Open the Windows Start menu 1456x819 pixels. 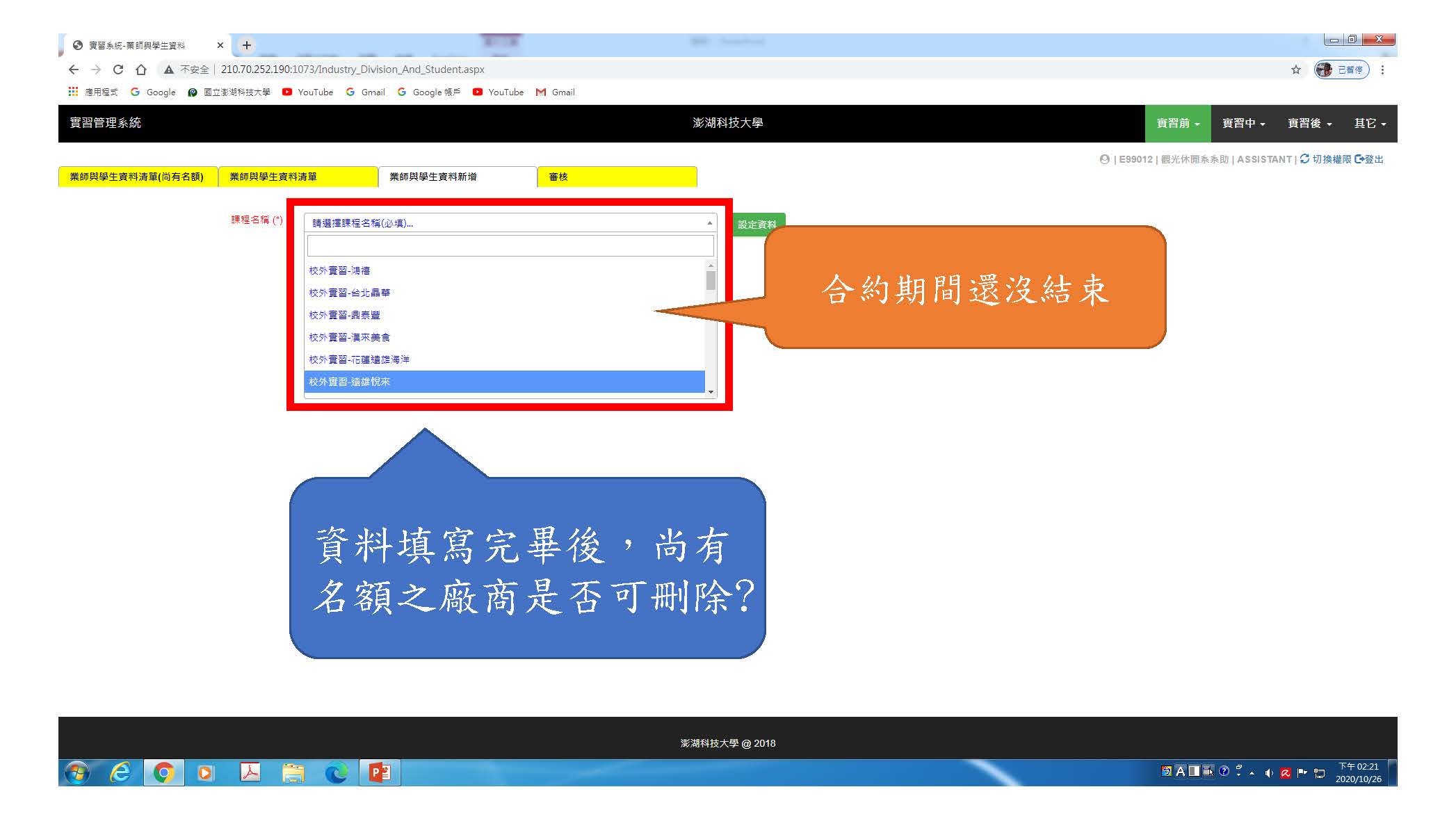click(77, 772)
